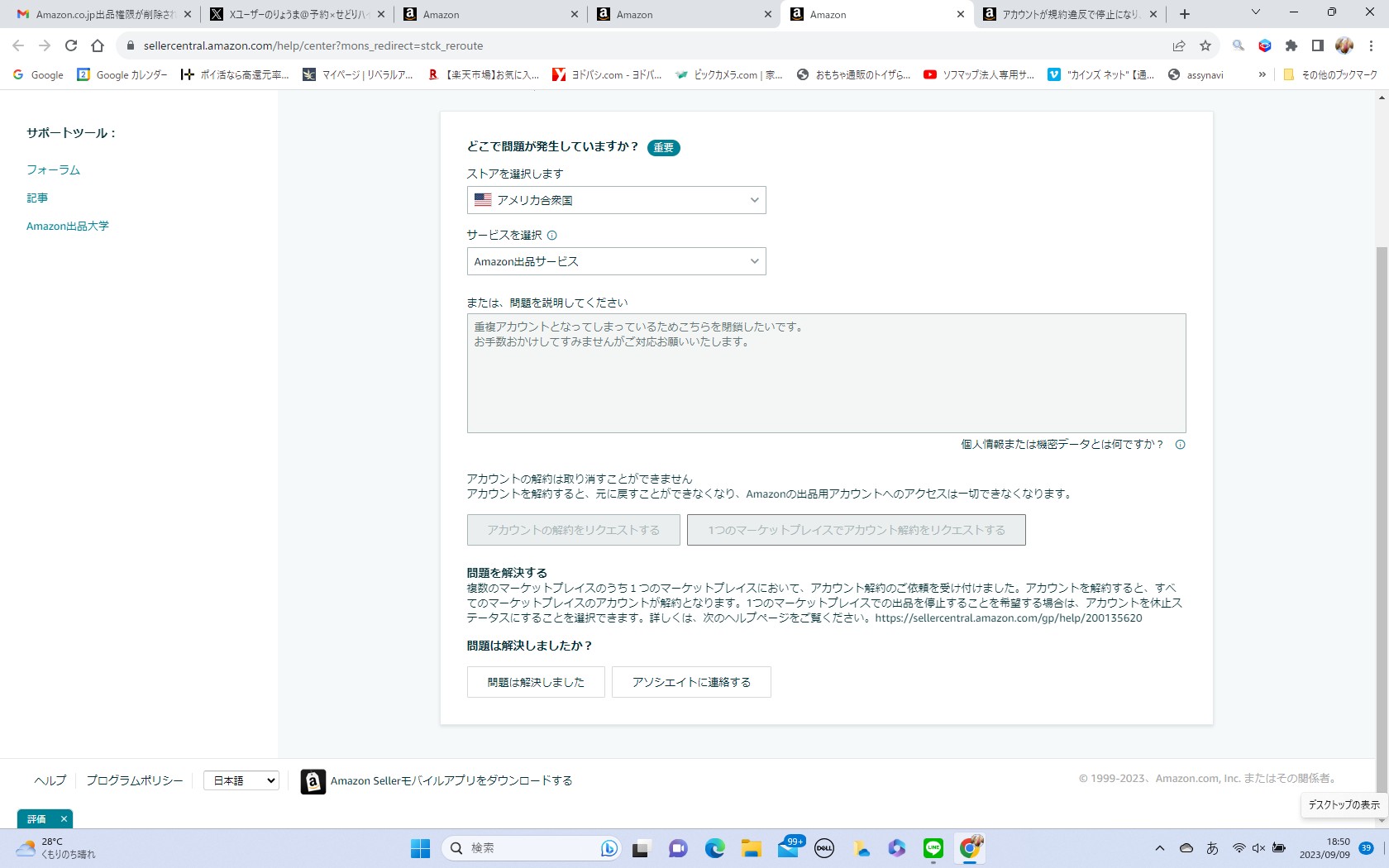Viewport: 1389px width, 868px height.
Task: Switch to the Amazon.co.jp Gmail tab
Action: [103, 14]
